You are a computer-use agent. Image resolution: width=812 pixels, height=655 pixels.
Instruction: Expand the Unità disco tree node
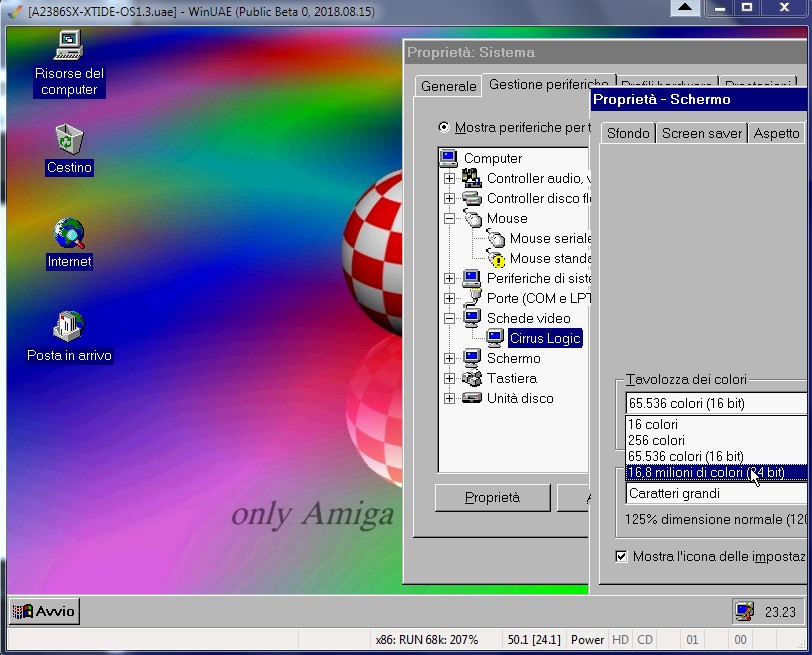449,398
